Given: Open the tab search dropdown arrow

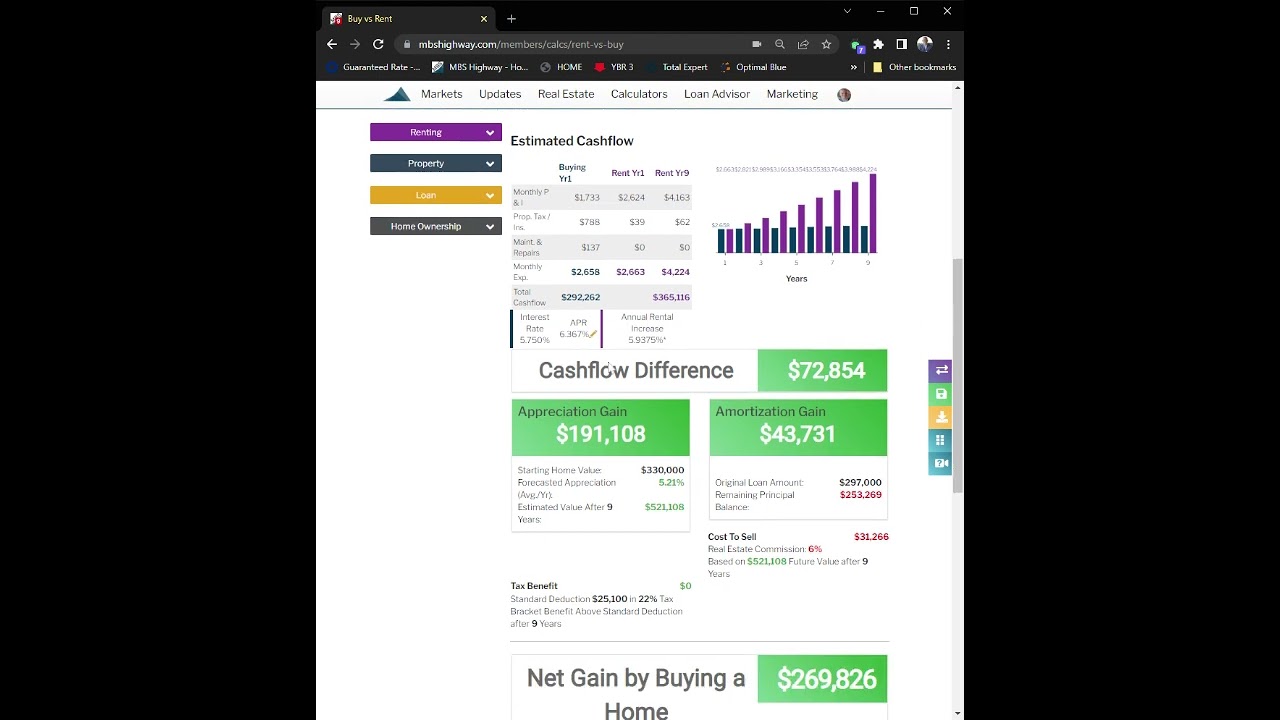Looking at the screenshot, I should [847, 11].
